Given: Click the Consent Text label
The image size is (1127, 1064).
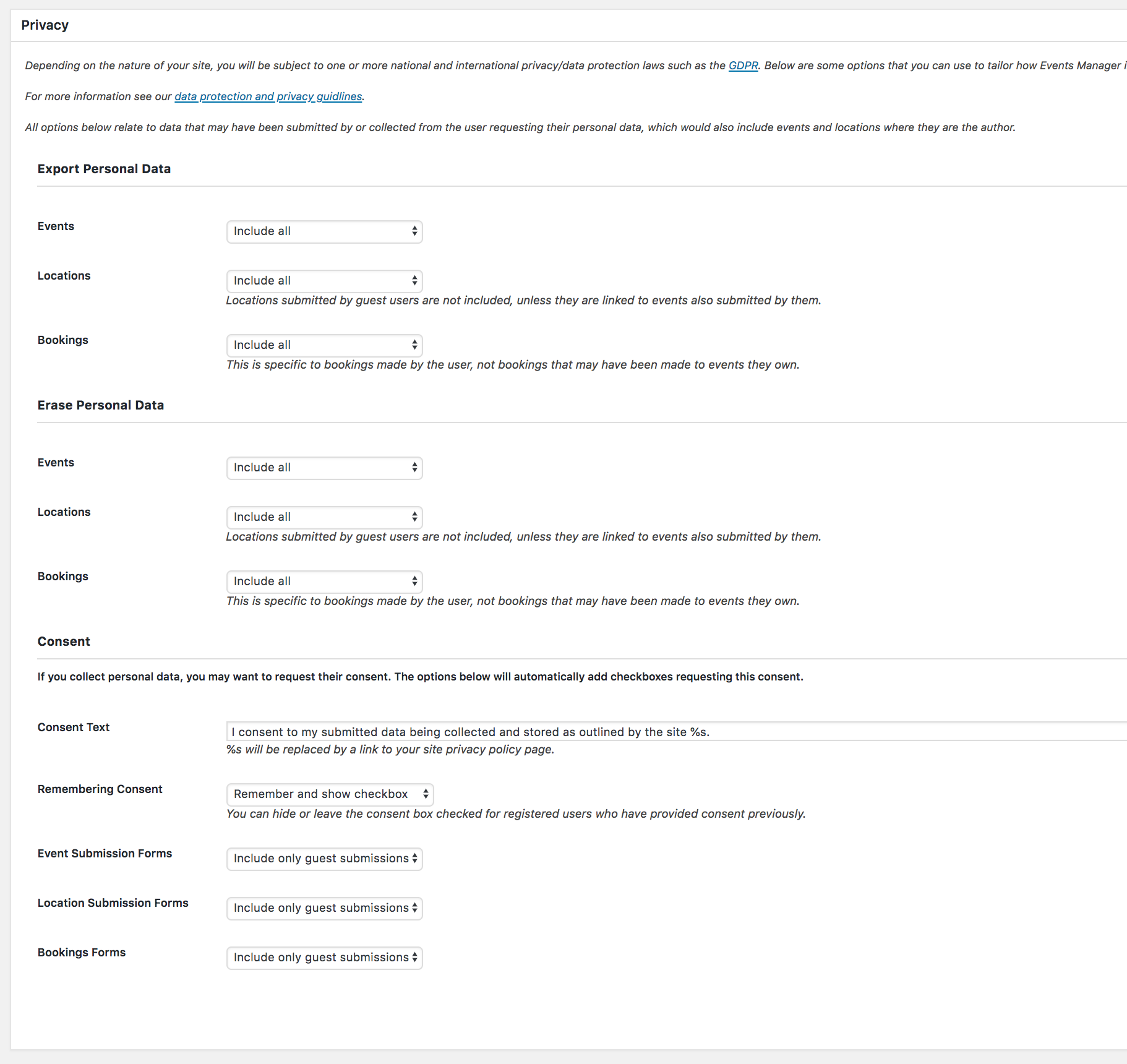Looking at the screenshot, I should [74, 727].
